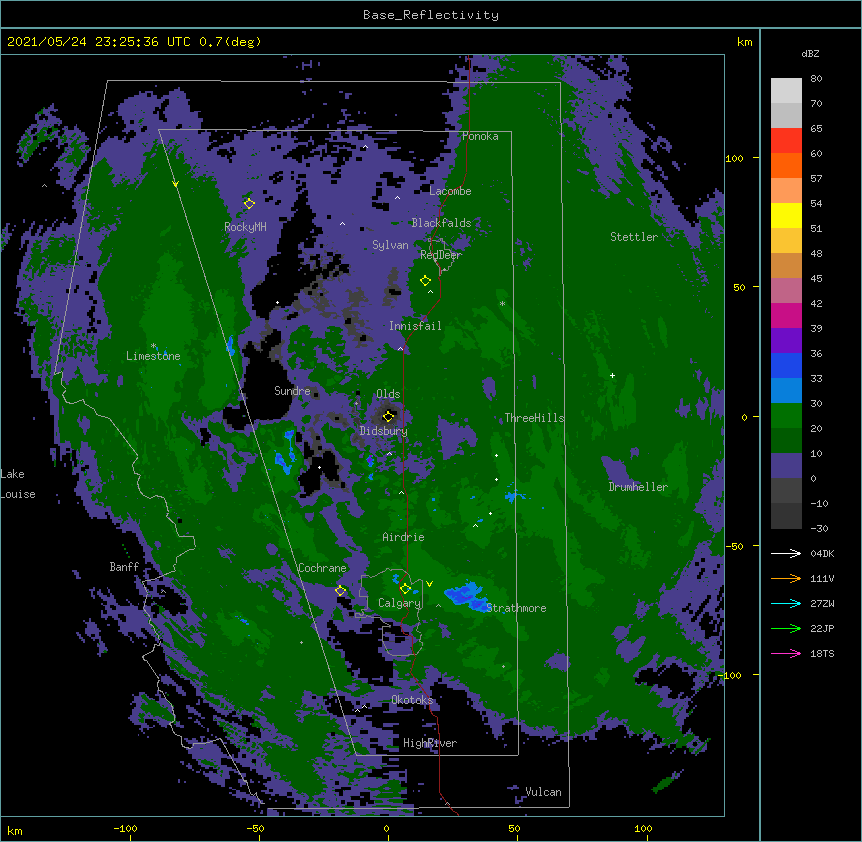The image size is (862, 842).
Task: Click the Didsbury label on the map
Action: tap(384, 431)
